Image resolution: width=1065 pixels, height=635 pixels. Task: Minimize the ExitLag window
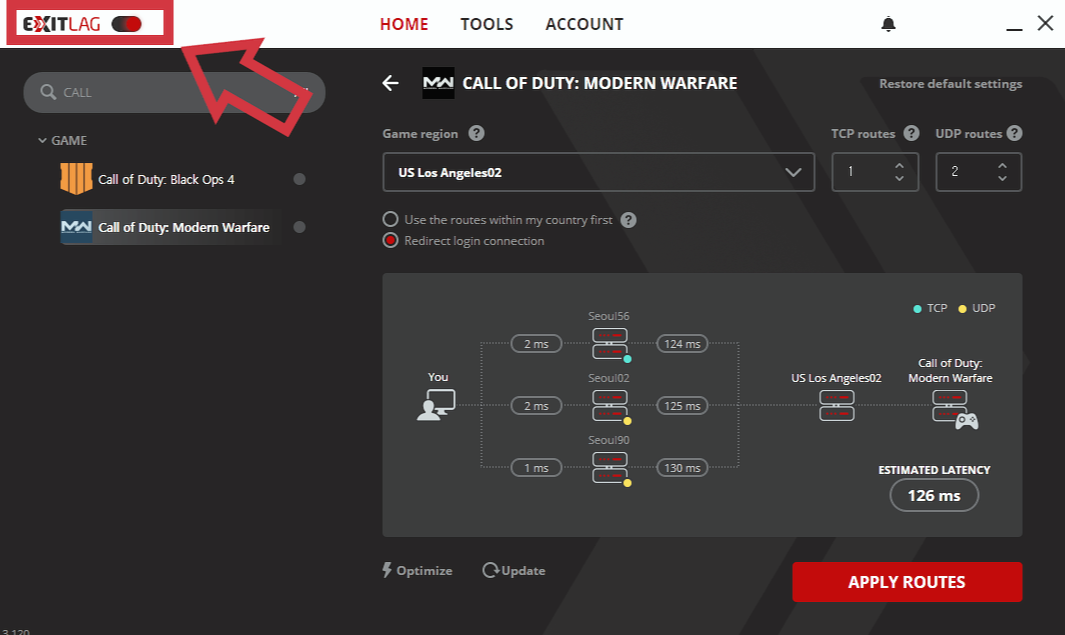click(1014, 29)
